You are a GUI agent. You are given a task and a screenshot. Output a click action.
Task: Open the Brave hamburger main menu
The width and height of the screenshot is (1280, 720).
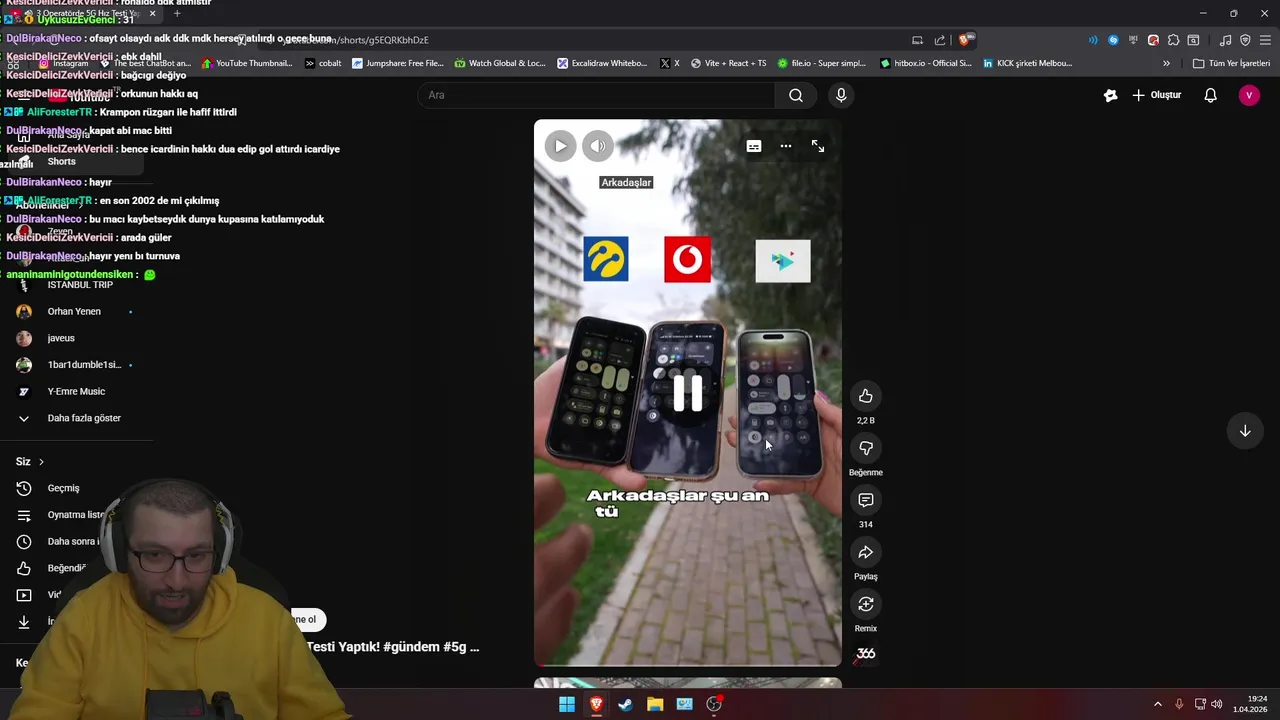pos(1265,40)
